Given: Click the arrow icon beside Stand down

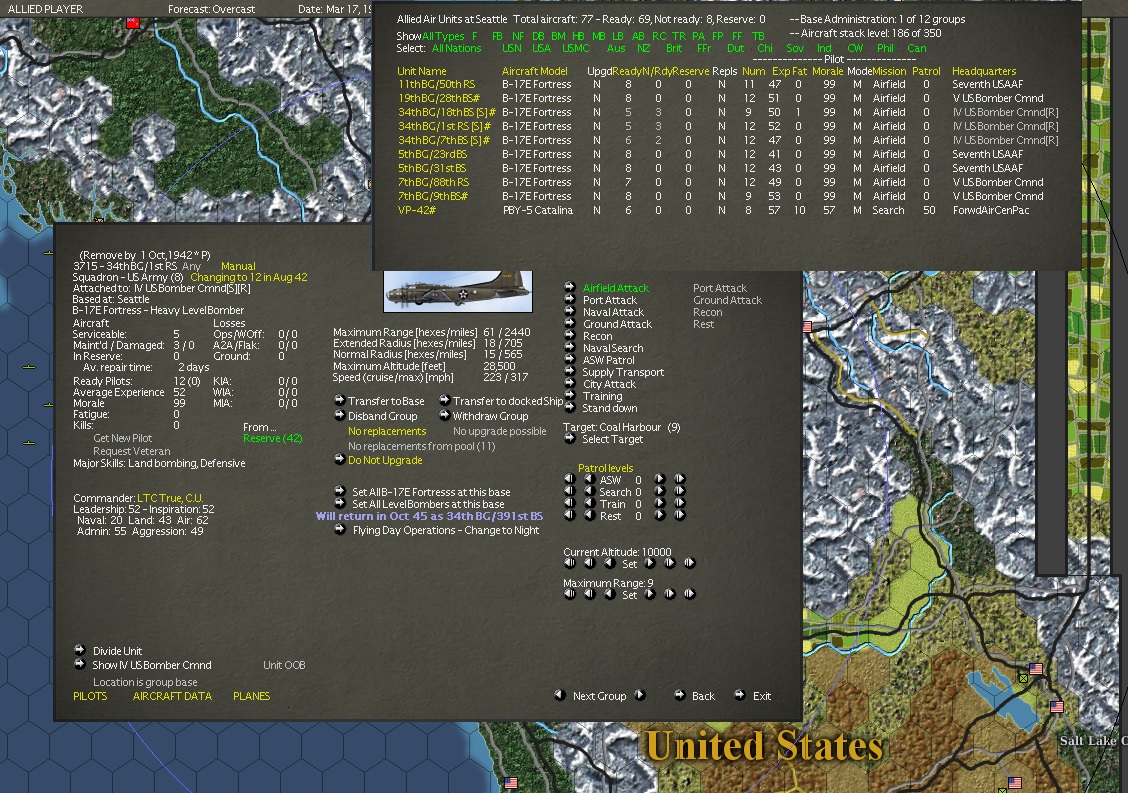Looking at the screenshot, I should [x=570, y=407].
